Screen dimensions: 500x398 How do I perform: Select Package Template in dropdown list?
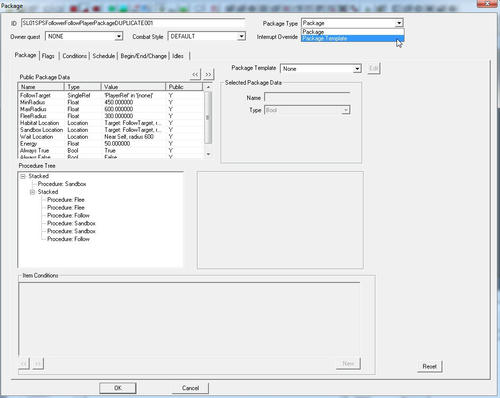[352, 38]
